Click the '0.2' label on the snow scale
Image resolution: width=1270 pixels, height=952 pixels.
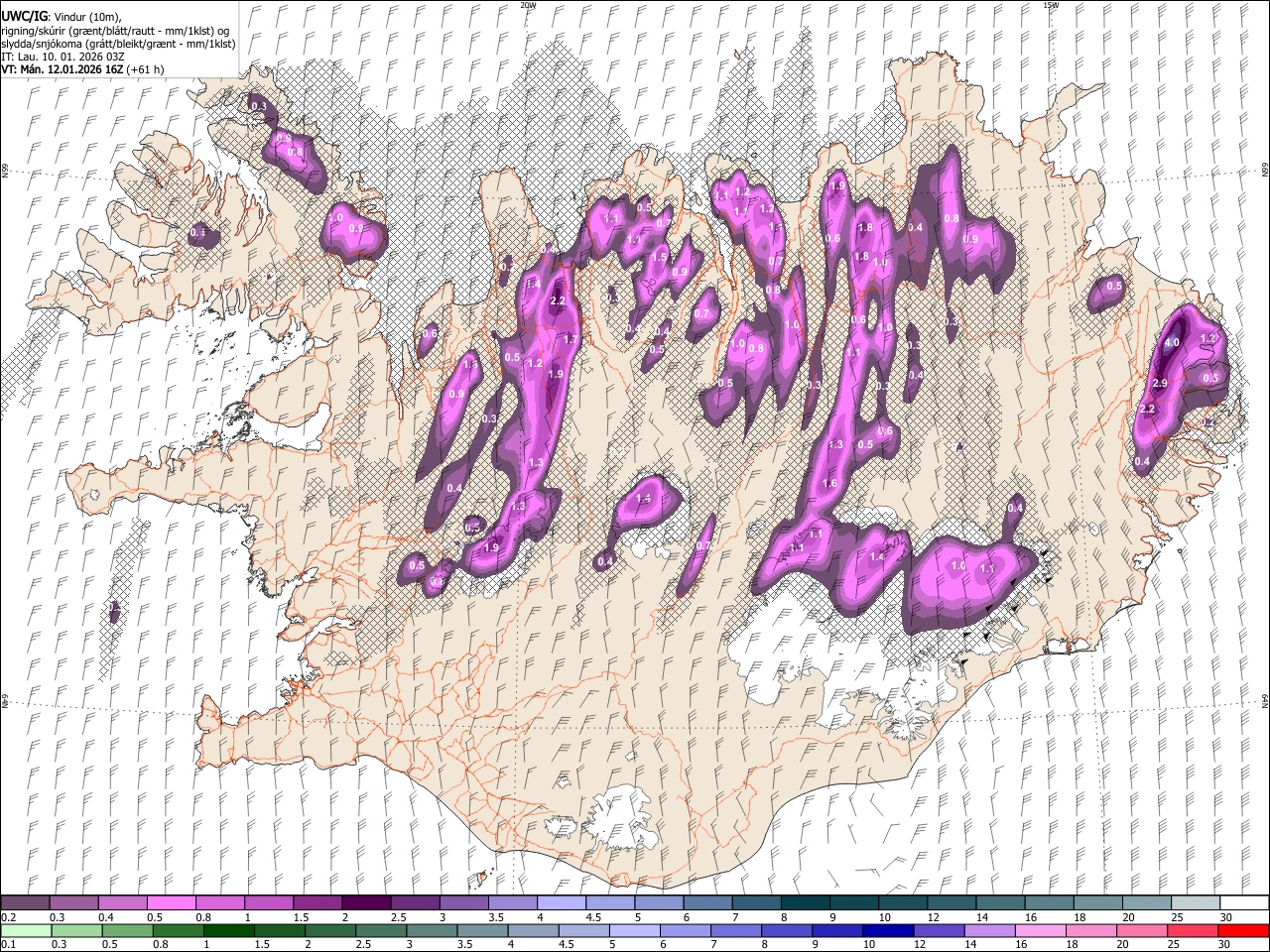pos(9,917)
